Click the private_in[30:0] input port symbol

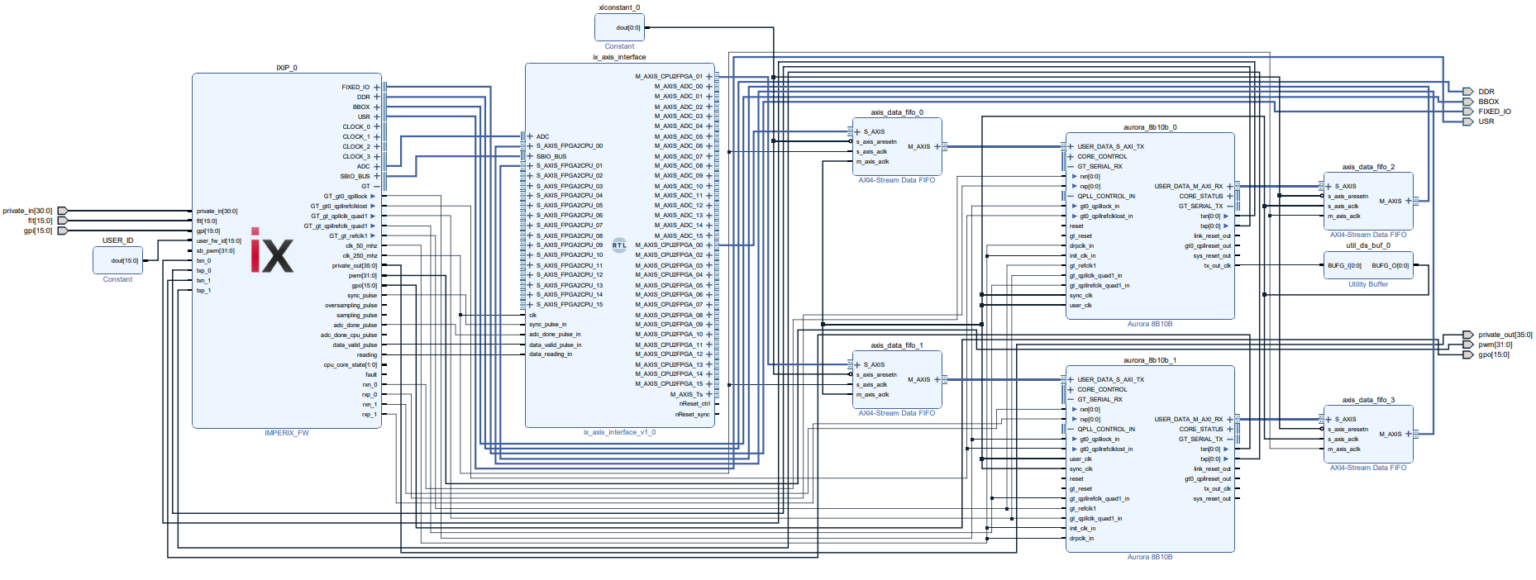(63, 211)
